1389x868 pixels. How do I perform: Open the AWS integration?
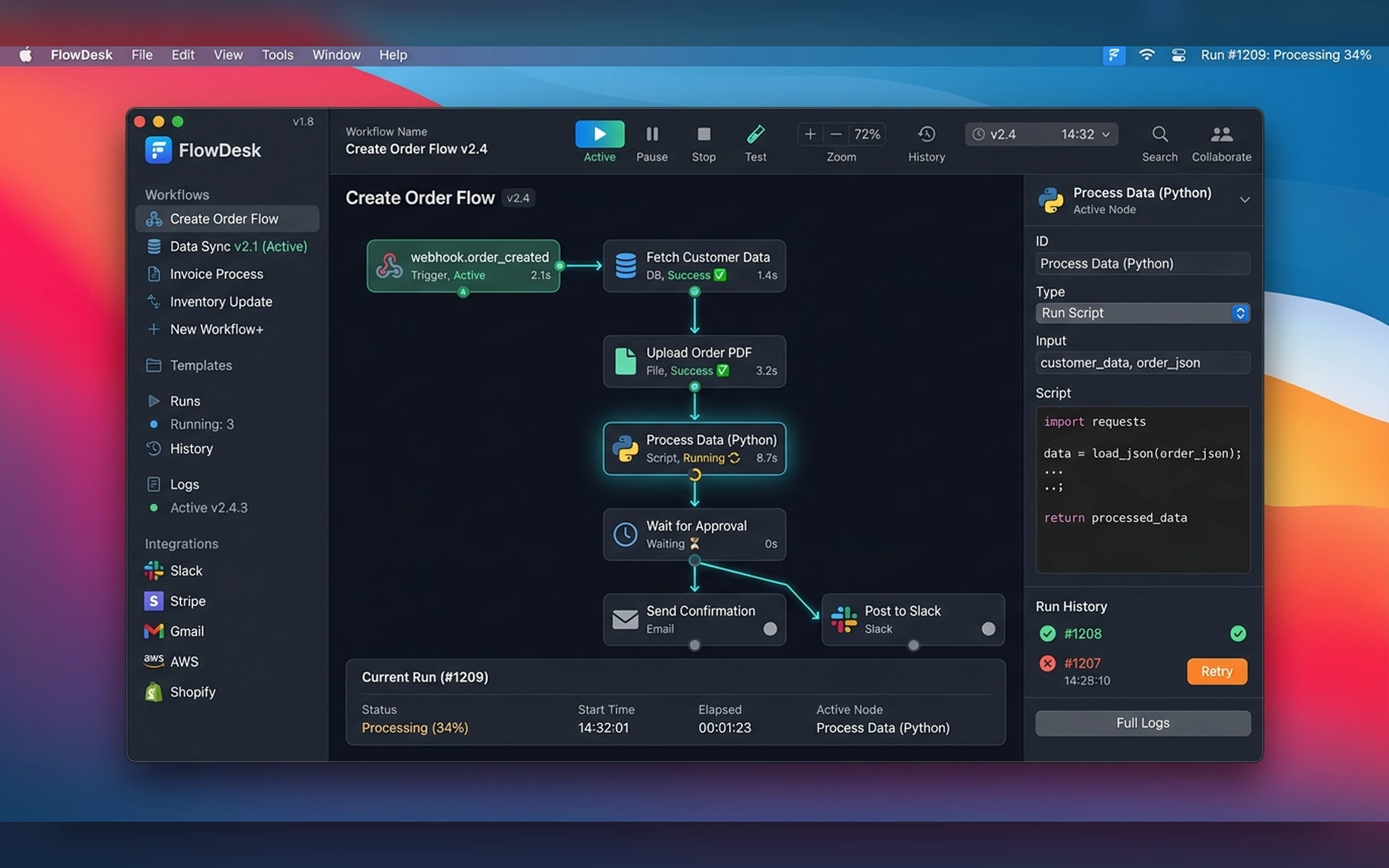171,661
